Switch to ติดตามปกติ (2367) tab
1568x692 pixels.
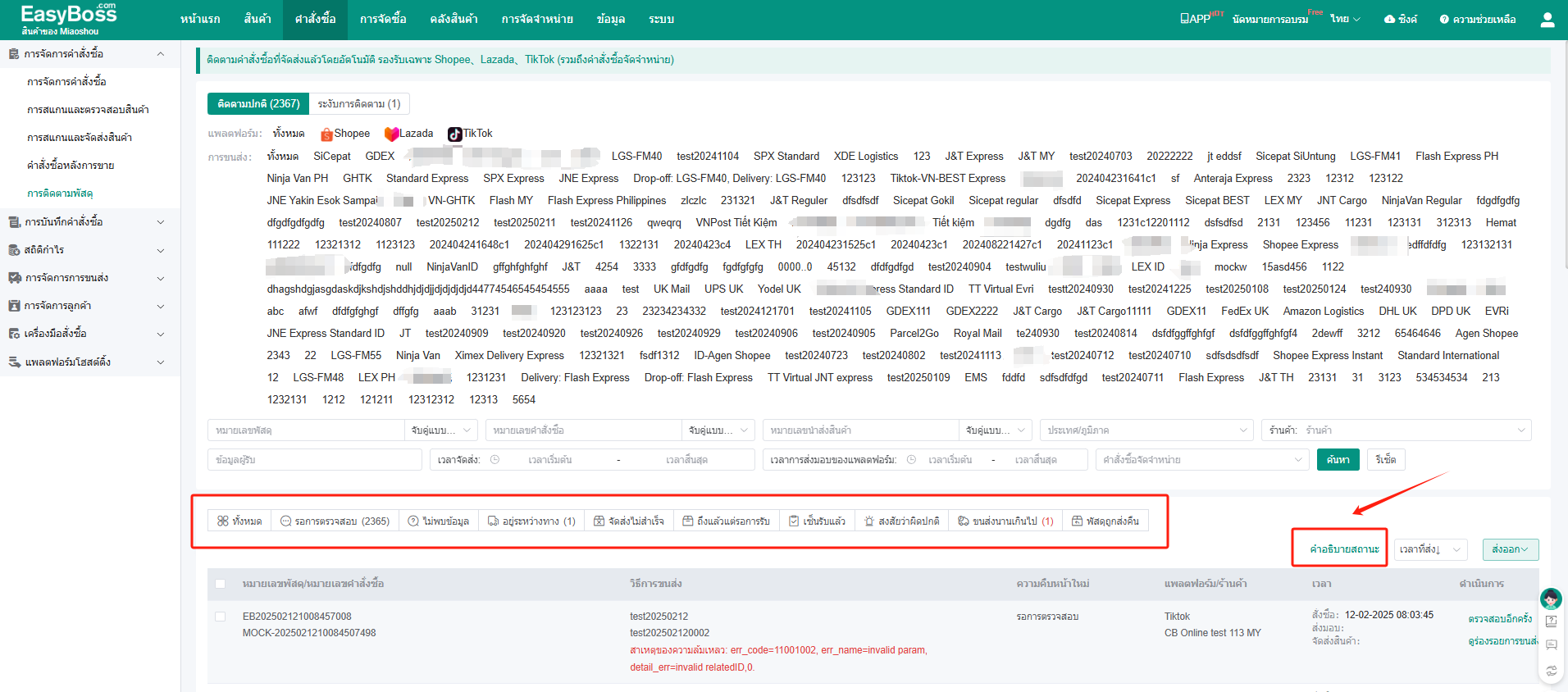pos(258,104)
